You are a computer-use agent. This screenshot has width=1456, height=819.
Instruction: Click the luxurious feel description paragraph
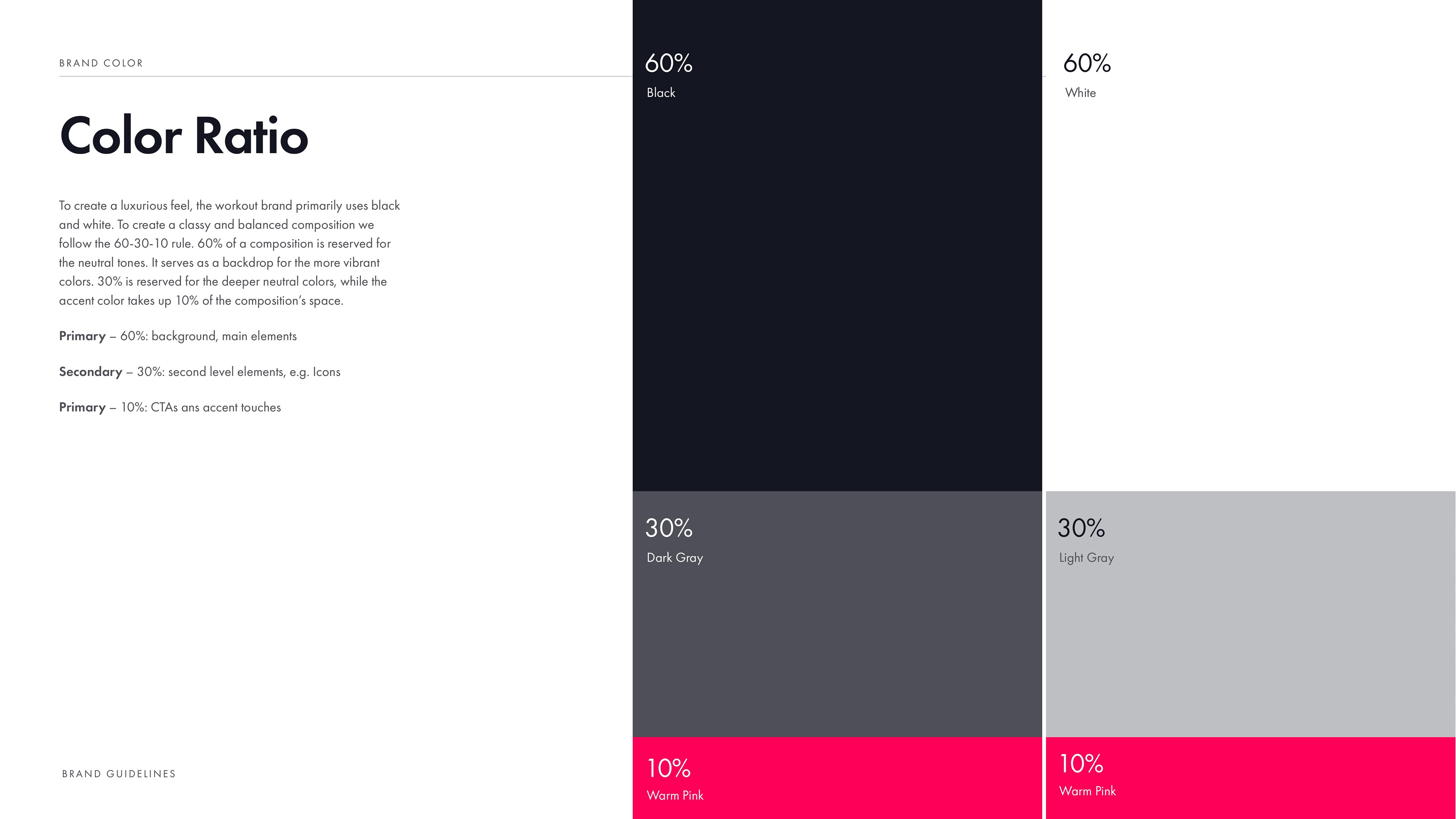click(229, 253)
